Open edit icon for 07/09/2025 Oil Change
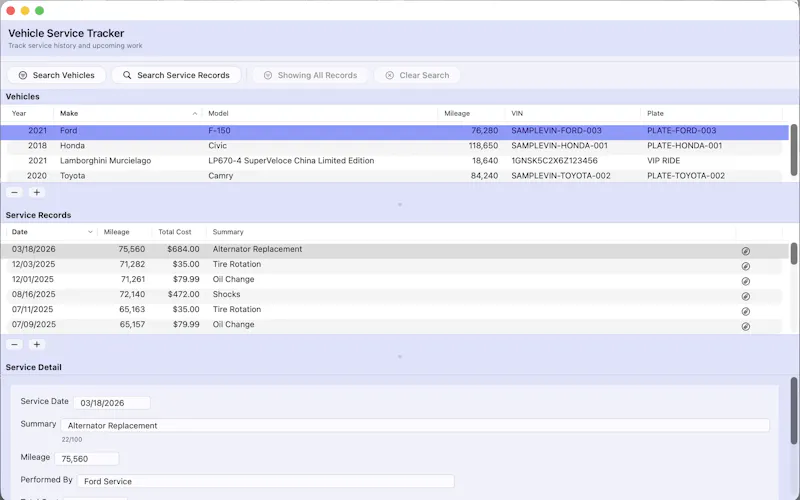 pyautogui.click(x=745, y=327)
